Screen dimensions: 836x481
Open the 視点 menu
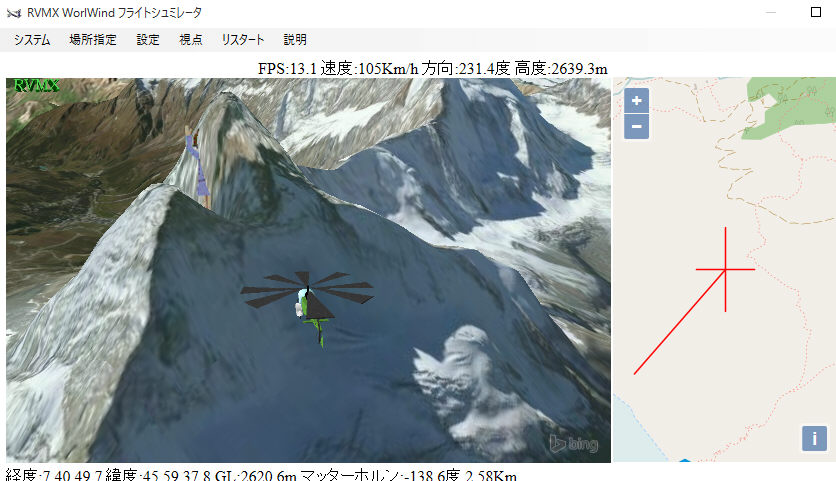coord(190,39)
